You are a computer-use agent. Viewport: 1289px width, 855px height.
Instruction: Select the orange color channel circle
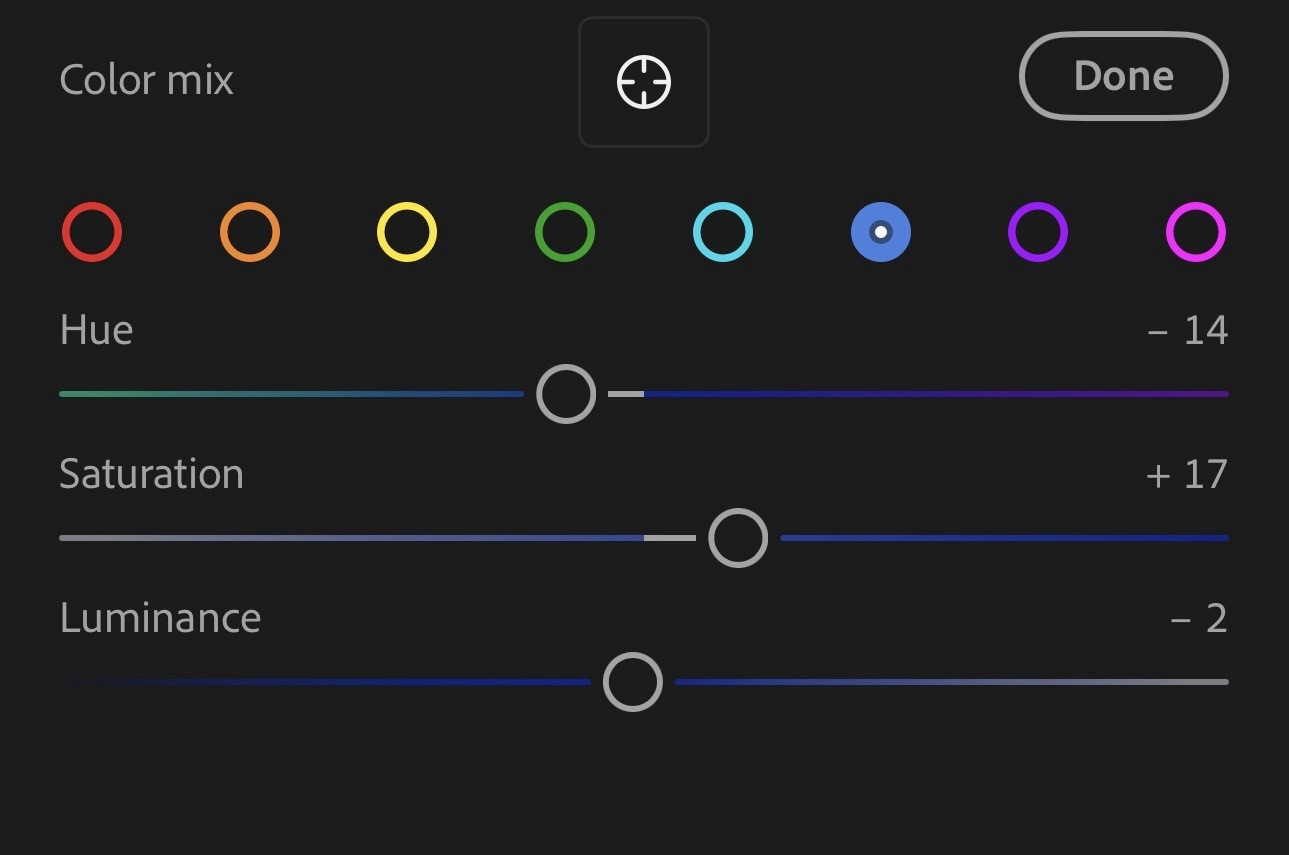[250, 232]
